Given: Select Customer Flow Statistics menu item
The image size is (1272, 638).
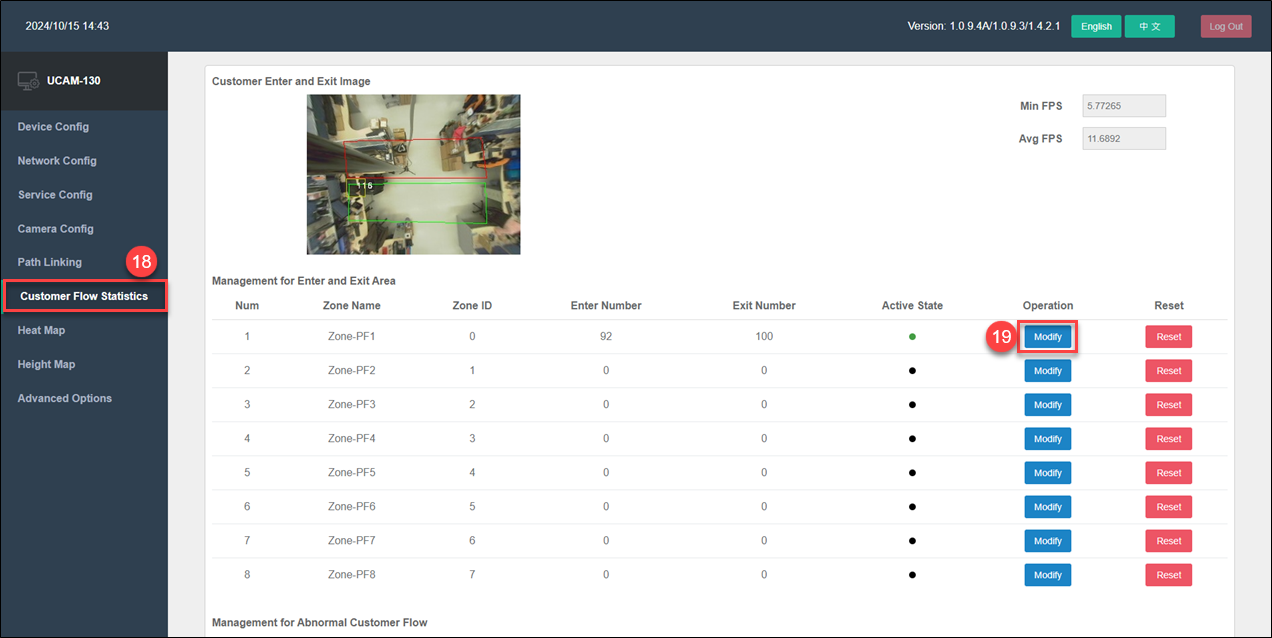Looking at the screenshot, I should 84,296.
